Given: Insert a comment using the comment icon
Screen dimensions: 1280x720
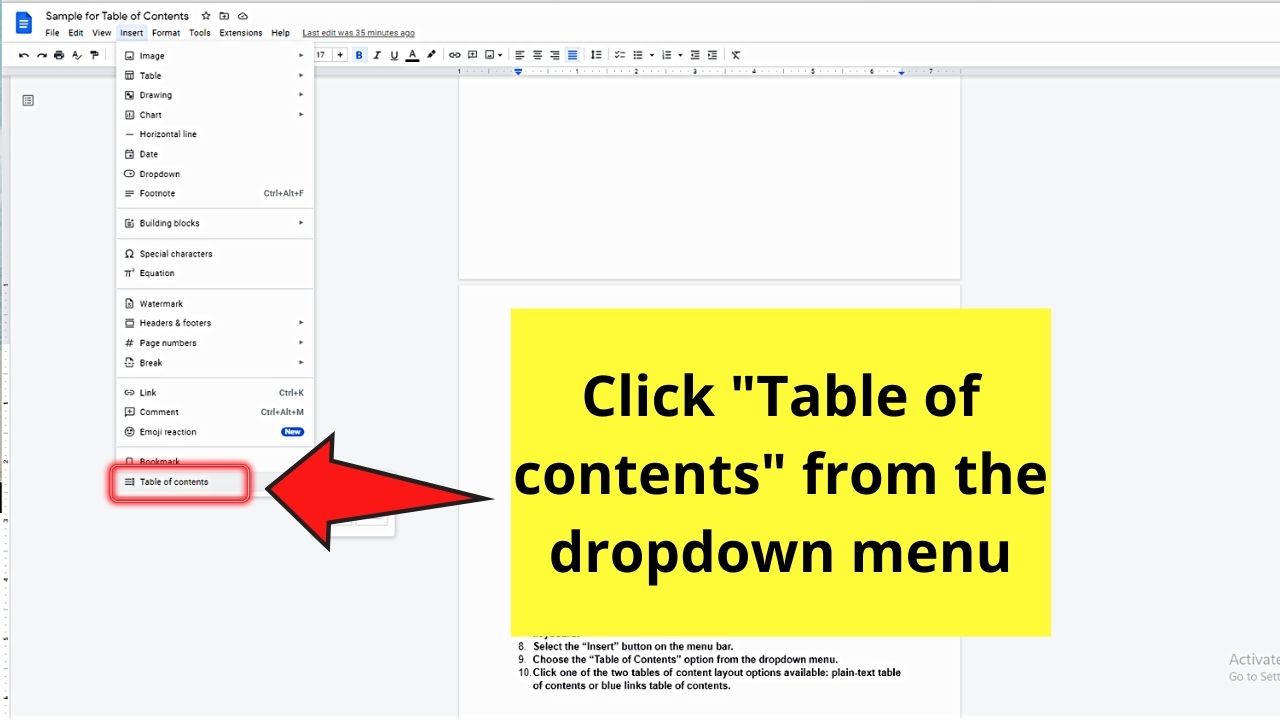Looking at the screenshot, I should pos(472,54).
